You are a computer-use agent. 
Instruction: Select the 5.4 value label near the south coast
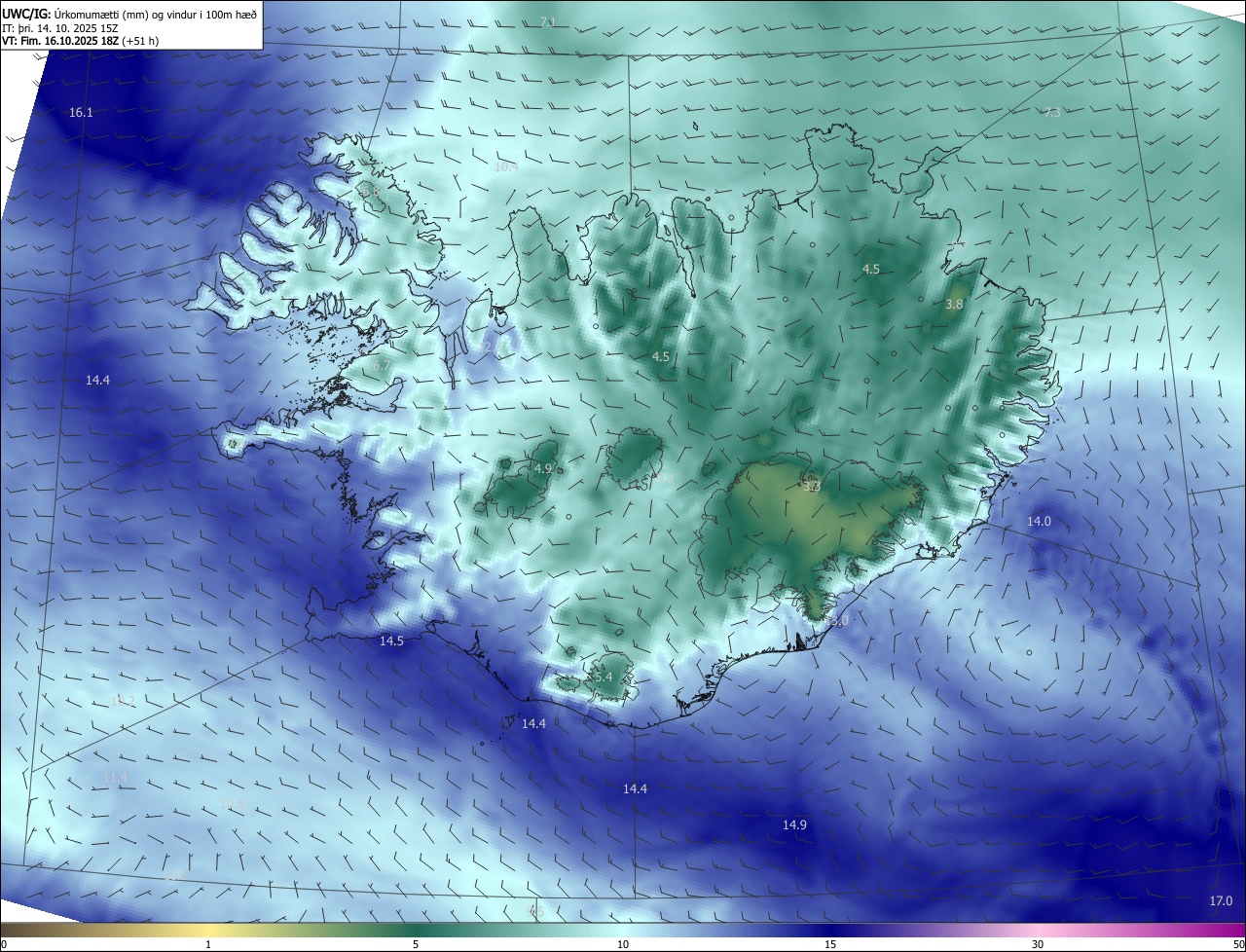pos(603,677)
